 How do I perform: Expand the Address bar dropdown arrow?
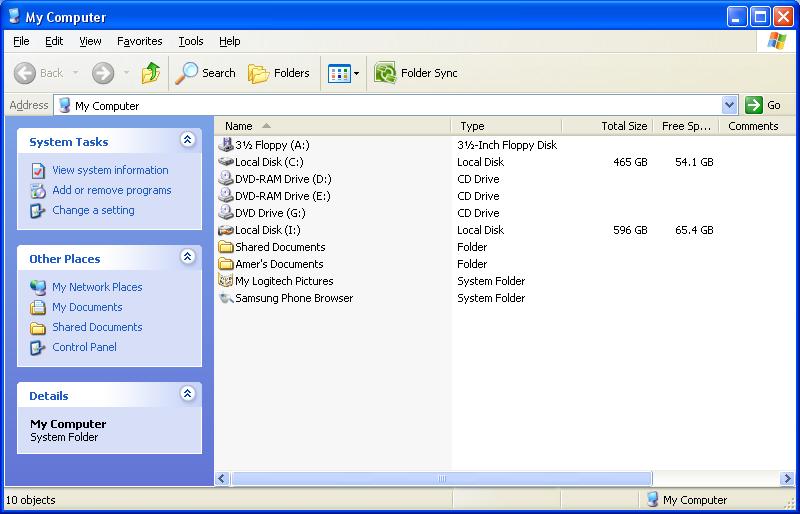729,105
